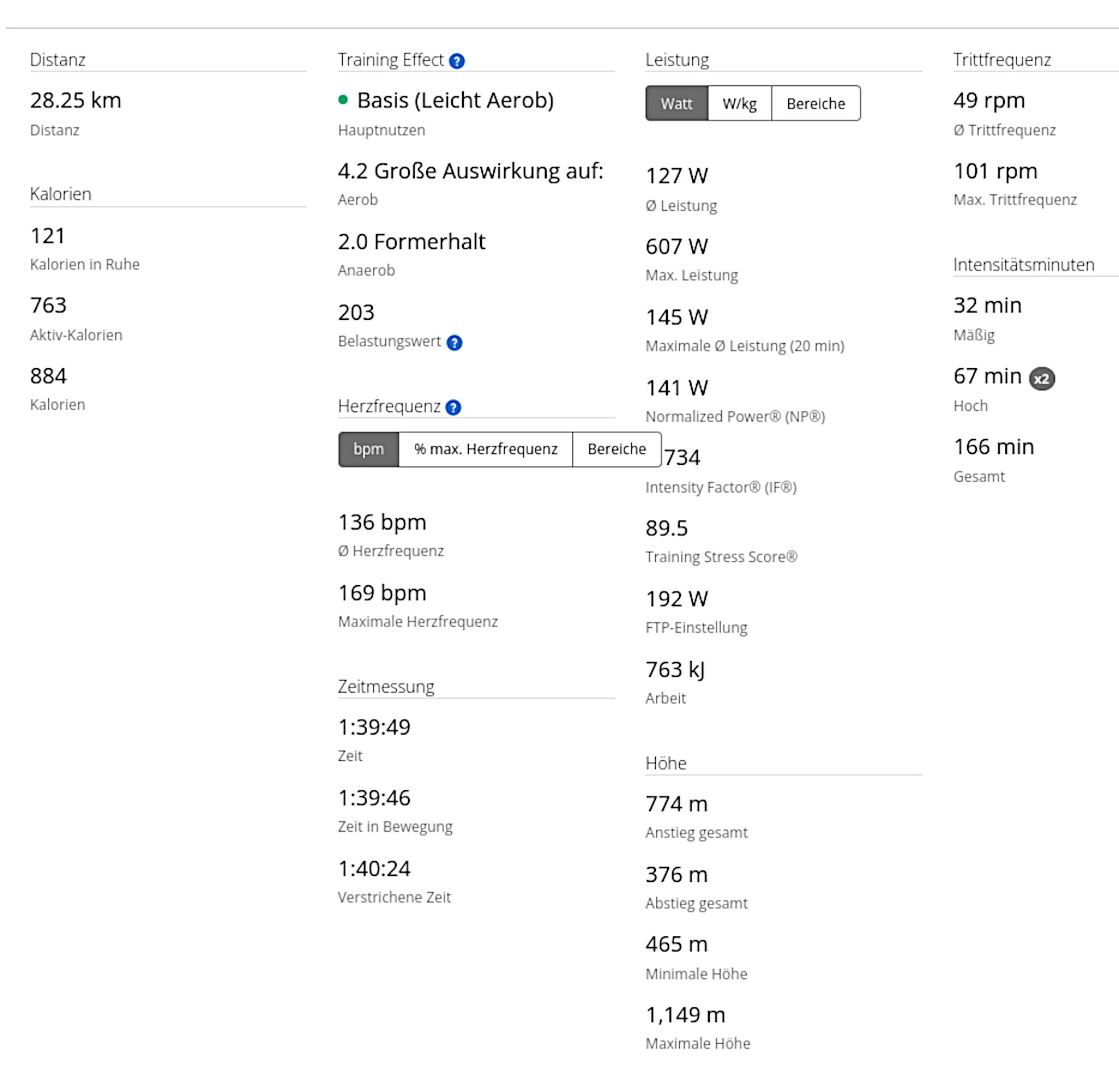This screenshot has width=1119, height=1092.
Task: Click the 28.25 km distance value
Action: (75, 101)
